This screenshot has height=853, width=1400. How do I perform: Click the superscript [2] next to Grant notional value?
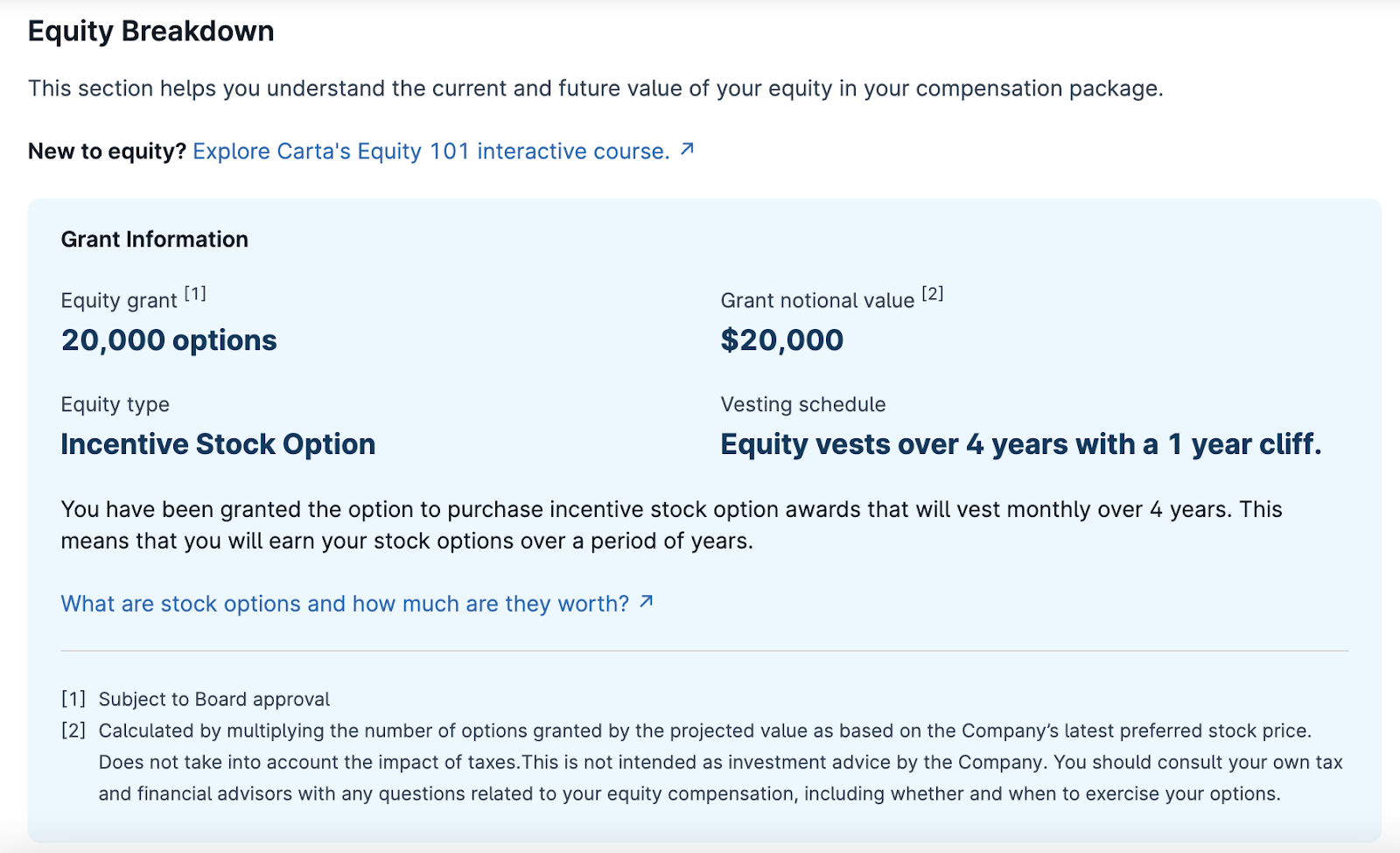pyautogui.click(x=933, y=293)
